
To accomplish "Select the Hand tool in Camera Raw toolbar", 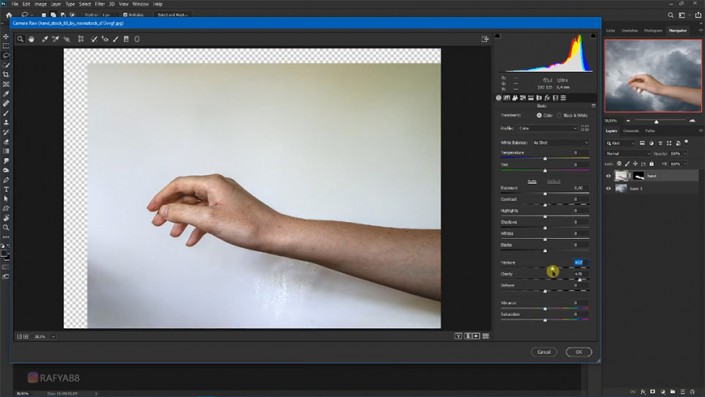I will click(x=31, y=39).
